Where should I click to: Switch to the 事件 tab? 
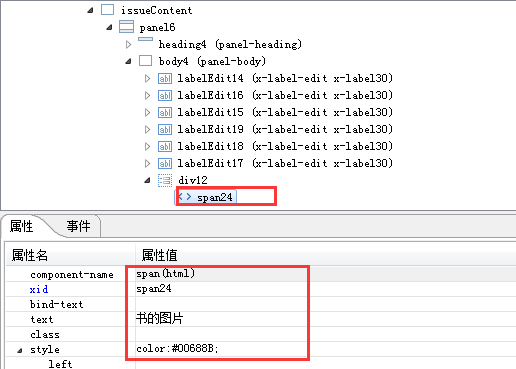78,226
